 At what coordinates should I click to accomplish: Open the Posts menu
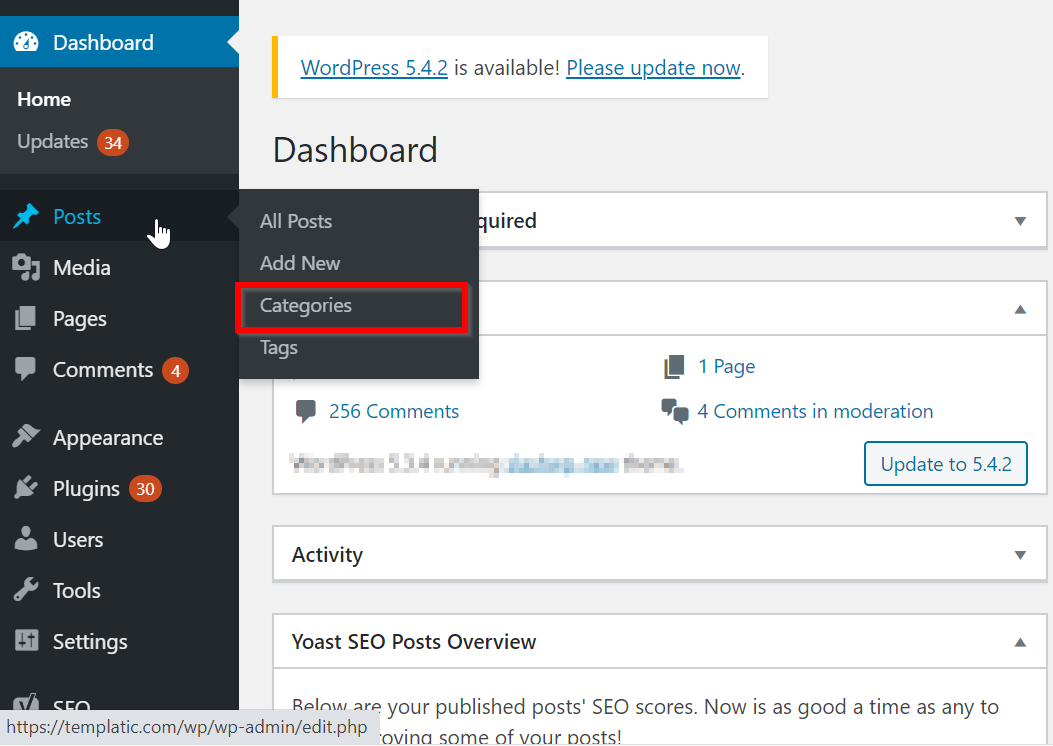tap(120, 216)
